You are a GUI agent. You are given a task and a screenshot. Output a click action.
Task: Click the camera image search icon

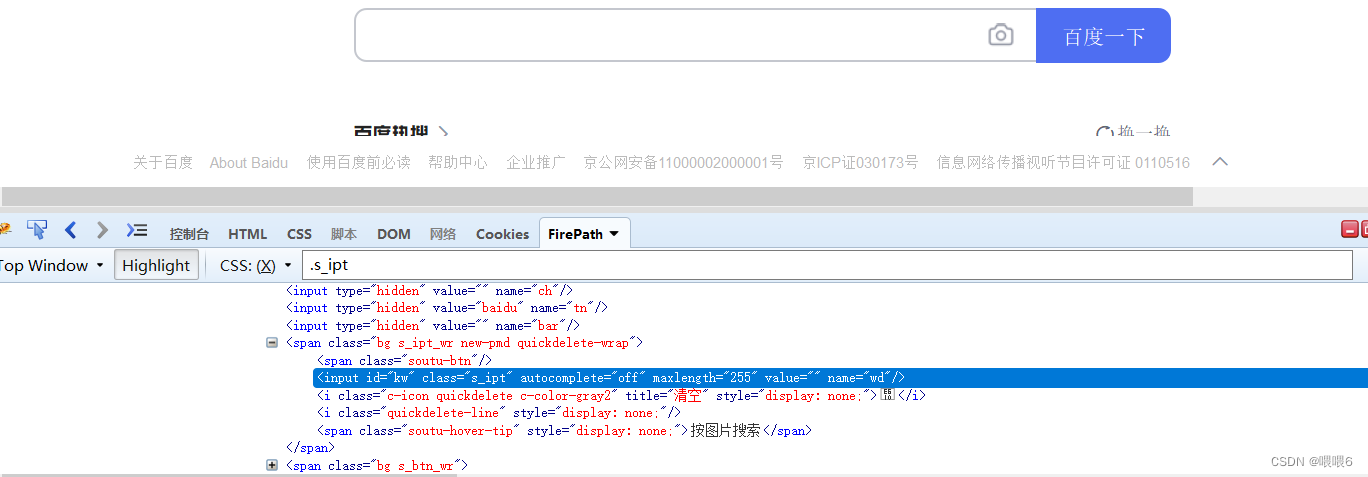[1000, 36]
